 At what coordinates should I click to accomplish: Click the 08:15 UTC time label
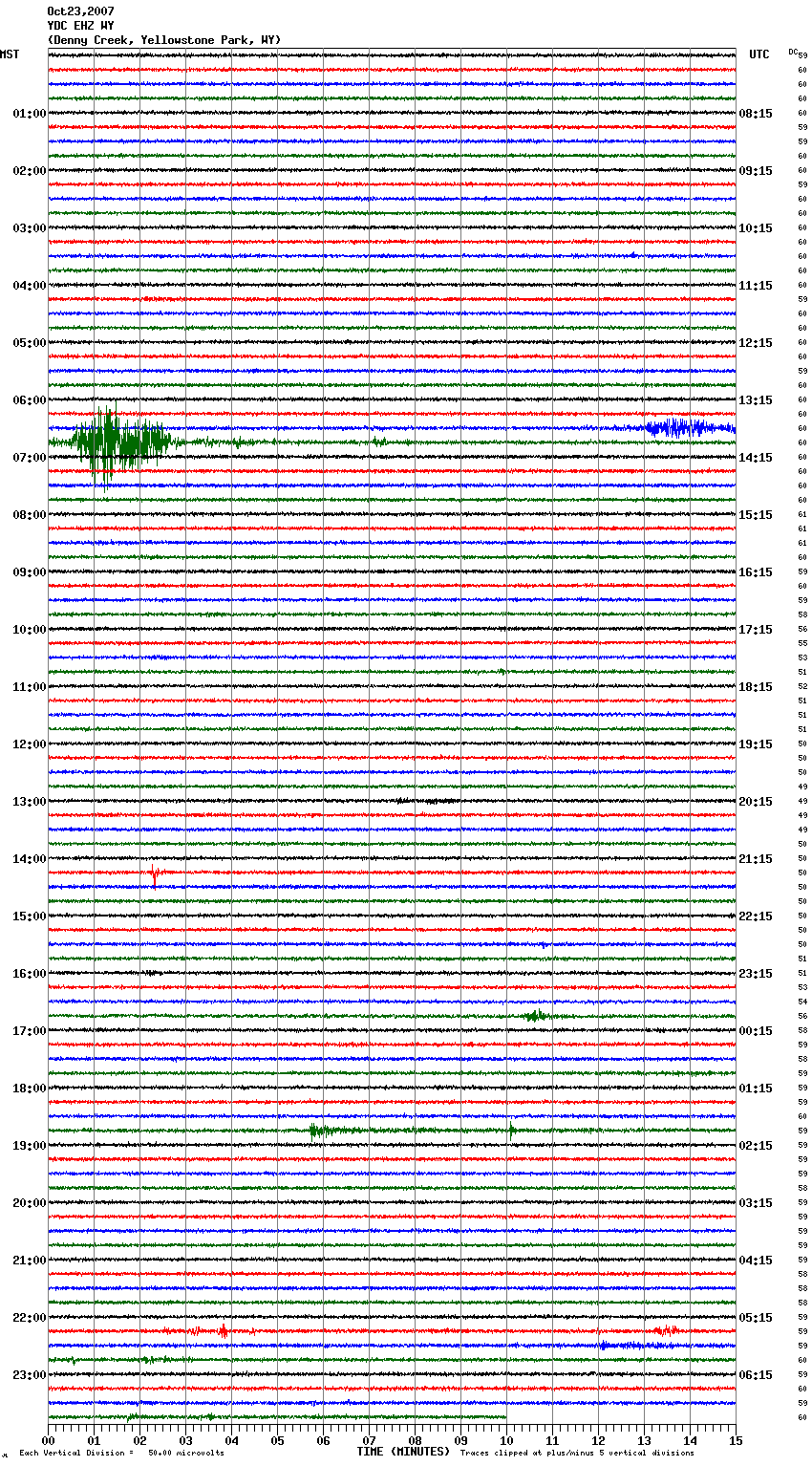756,114
